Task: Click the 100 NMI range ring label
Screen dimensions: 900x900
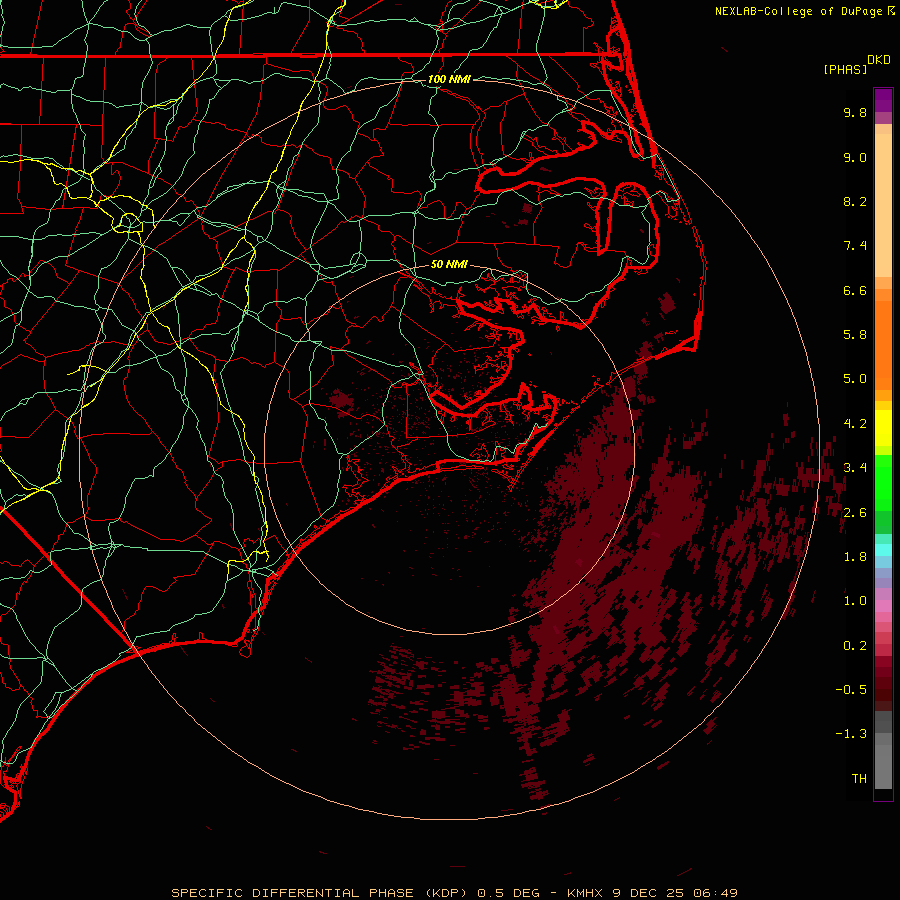Action: (449, 79)
